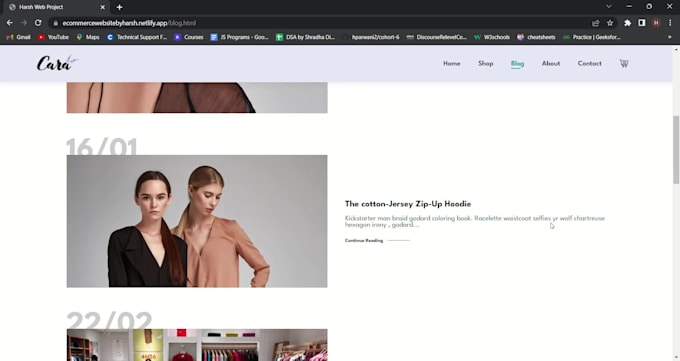Click The cotton-Jersey Zip-Up Hoodie title

408,204
